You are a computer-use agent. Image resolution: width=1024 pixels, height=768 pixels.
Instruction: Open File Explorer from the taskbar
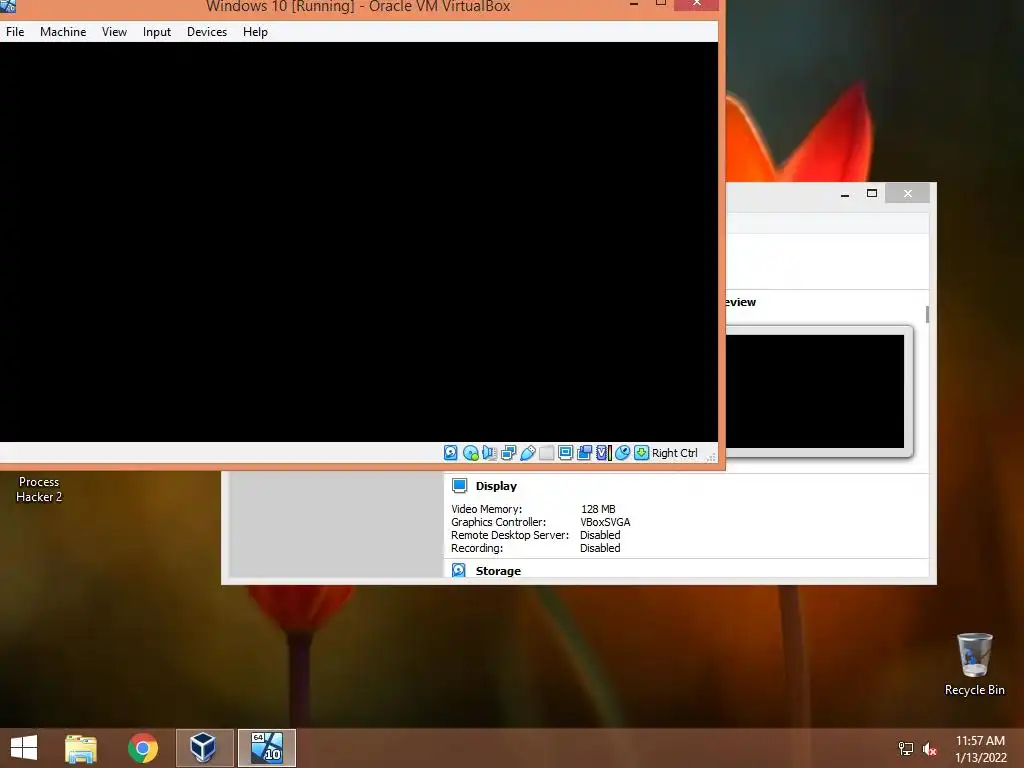[80, 748]
